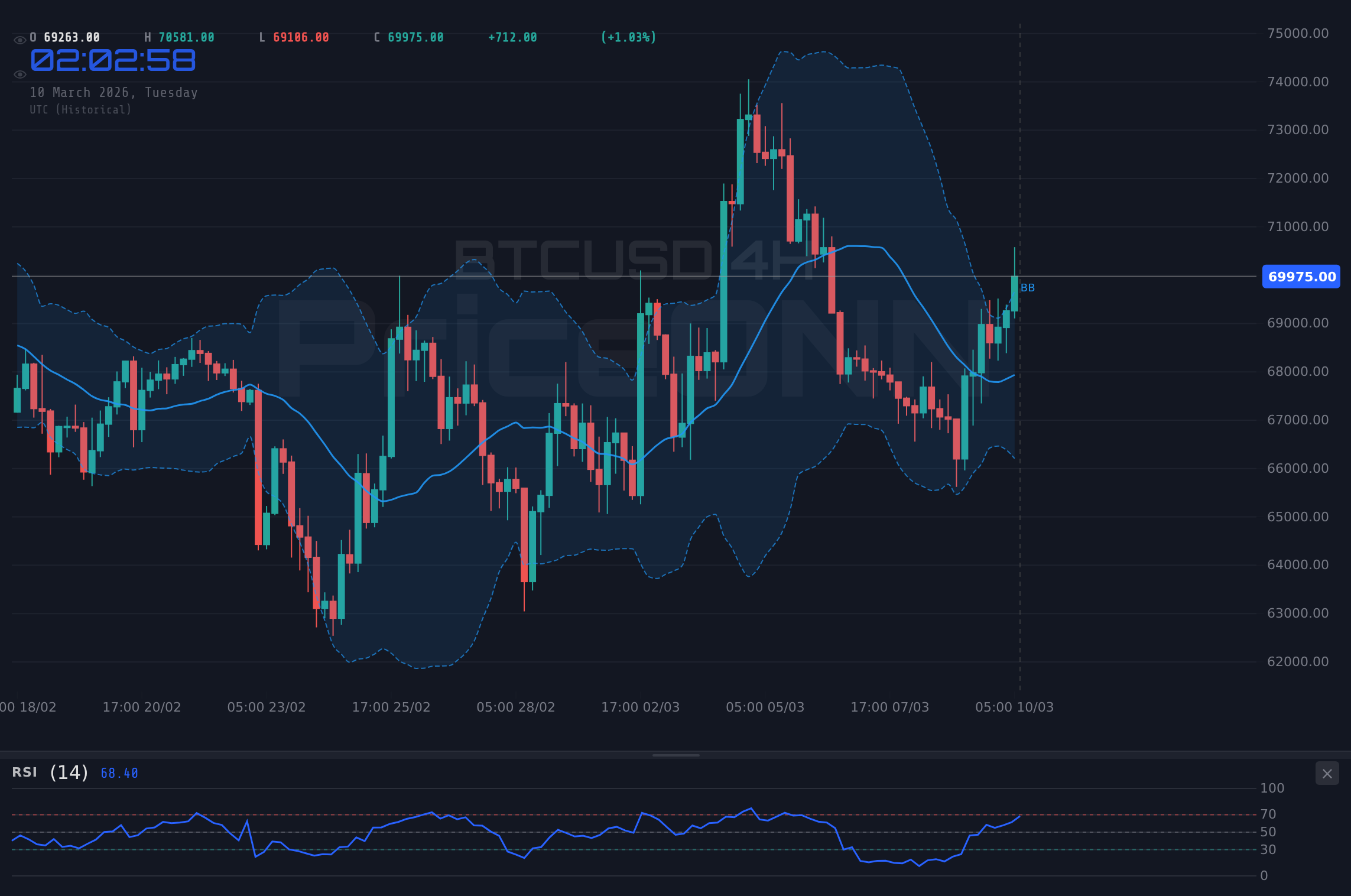
Task: Click the 71000.00 price axis label
Action: [x=1298, y=226]
